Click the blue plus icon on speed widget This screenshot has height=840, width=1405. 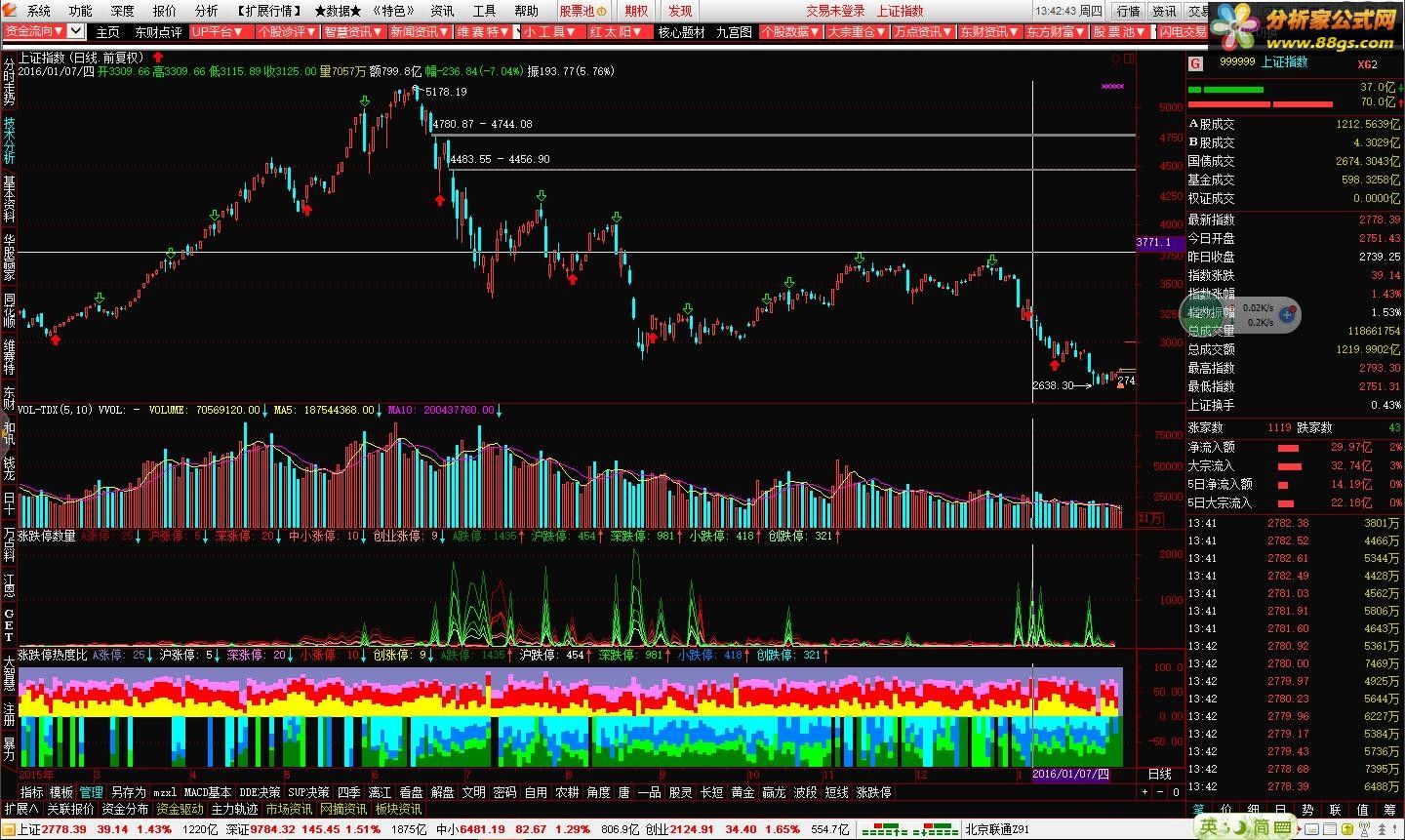[1287, 314]
